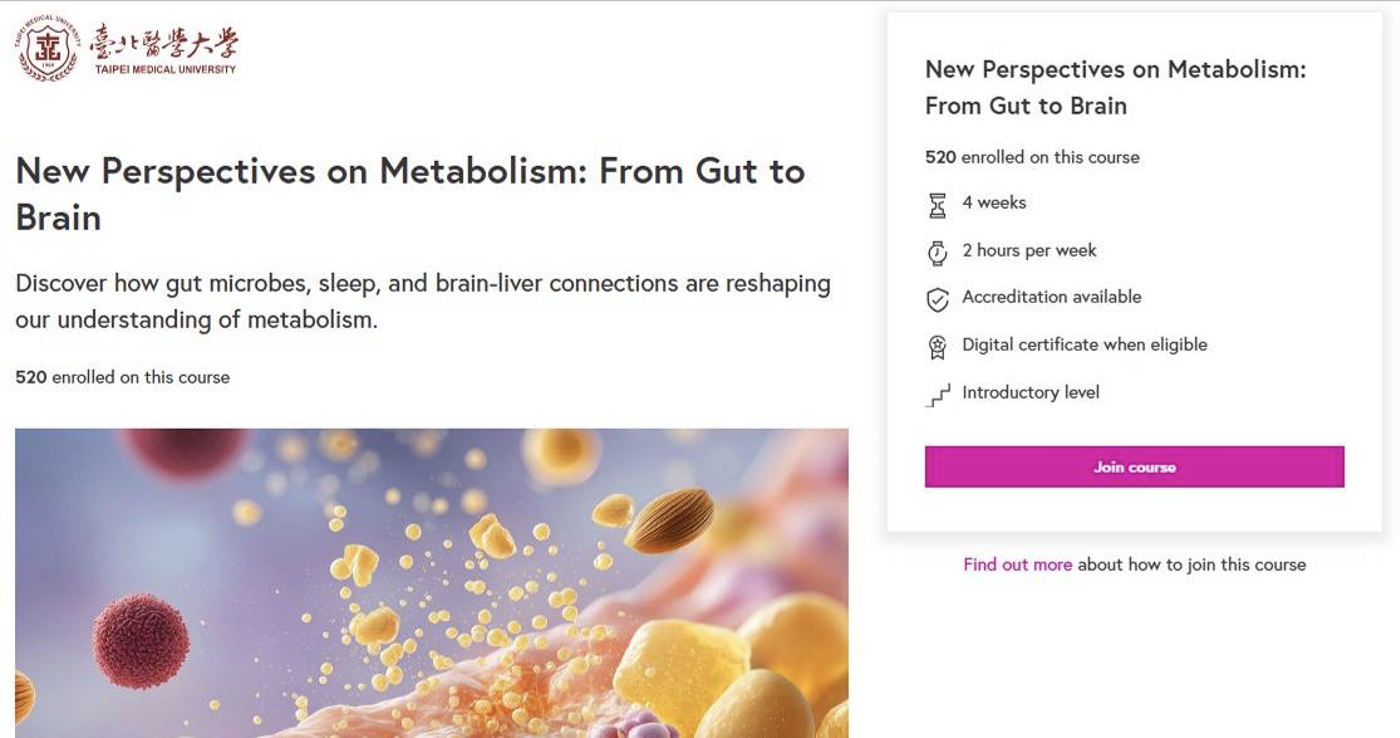Click the stopwatch icon beside 2 hours per week
This screenshot has height=738, width=1400.
point(937,253)
